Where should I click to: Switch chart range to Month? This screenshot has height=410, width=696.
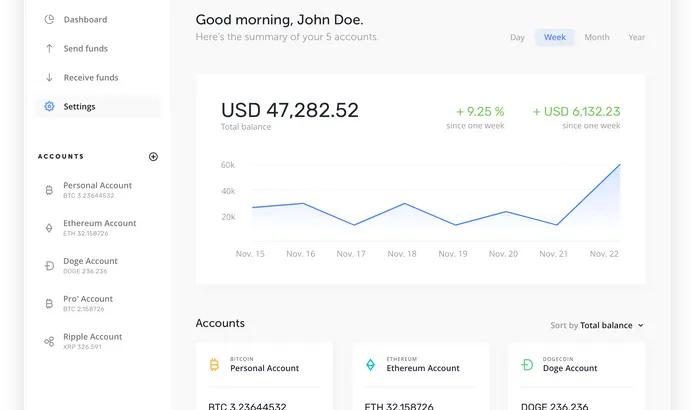[597, 37]
